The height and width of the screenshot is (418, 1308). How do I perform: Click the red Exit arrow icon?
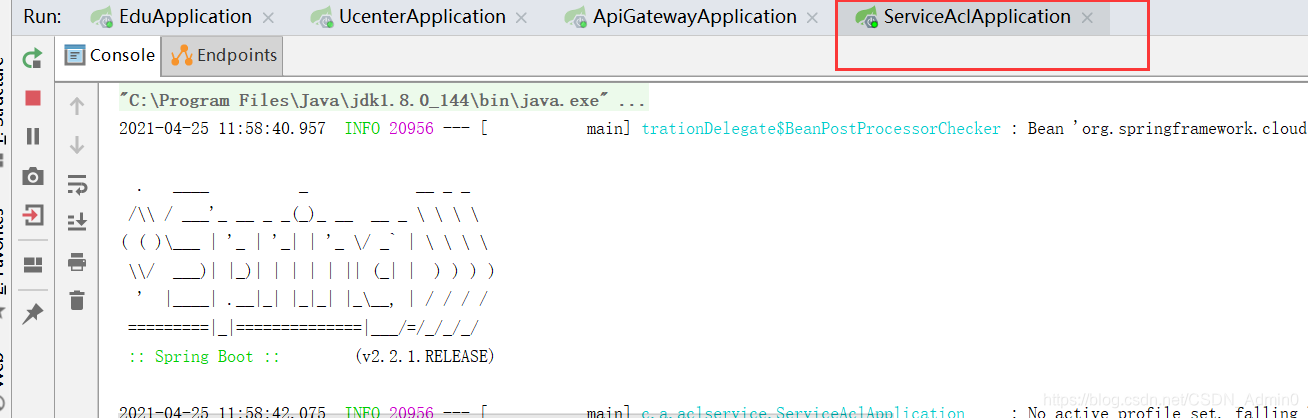point(33,215)
